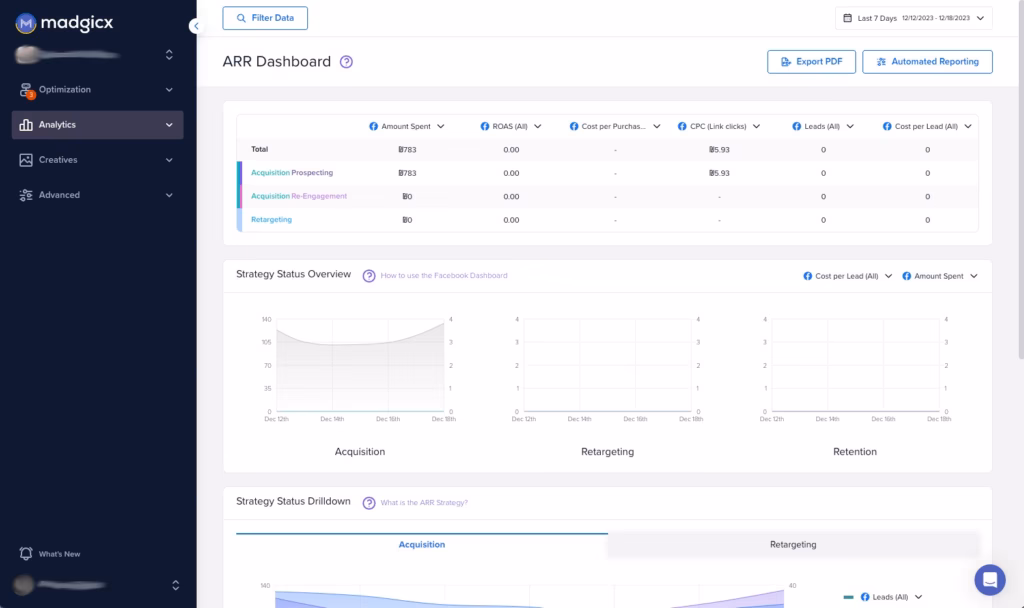
Task: Click help icon next to Strategy Status Overview
Action: (x=369, y=275)
